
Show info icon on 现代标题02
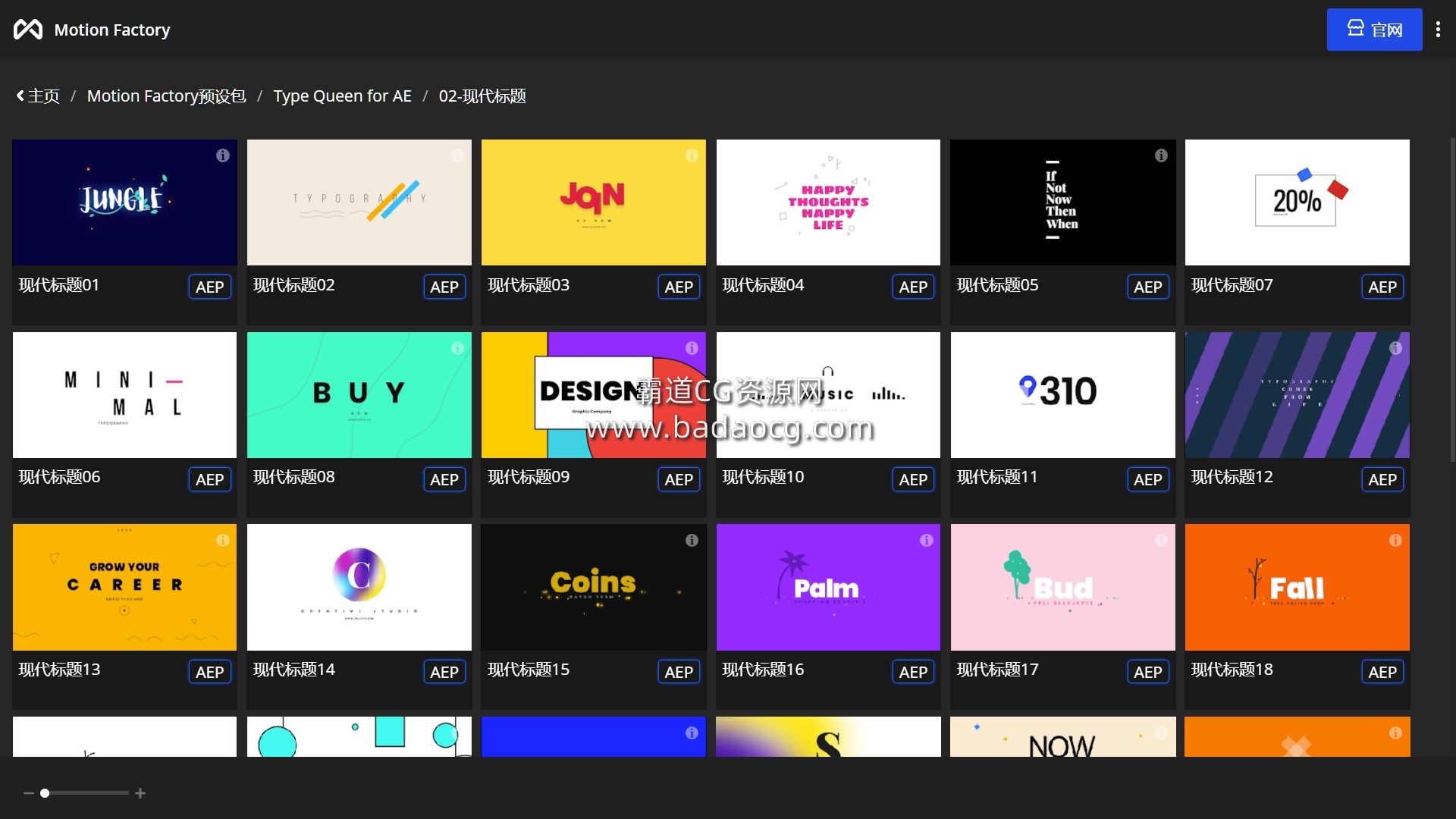[457, 155]
